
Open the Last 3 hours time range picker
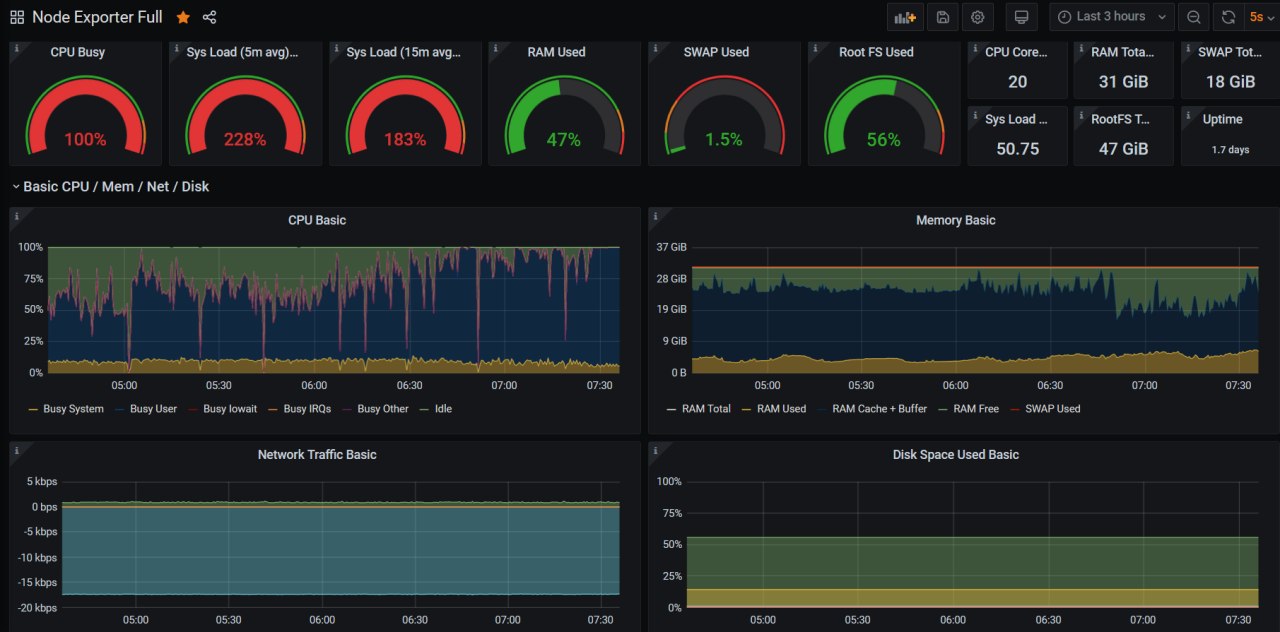tap(1111, 17)
